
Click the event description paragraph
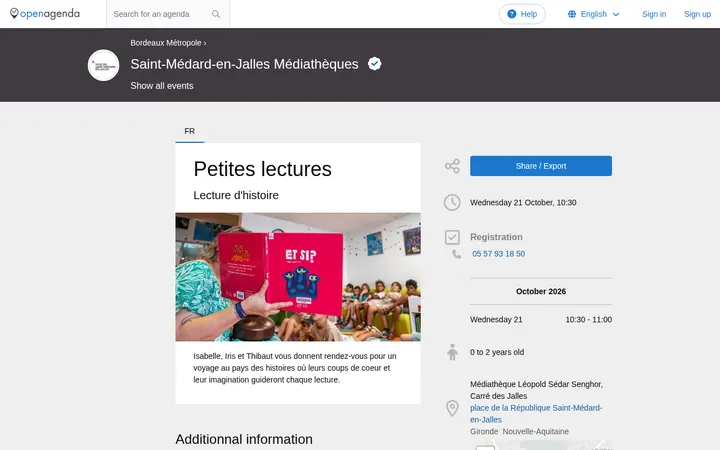point(295,368)
